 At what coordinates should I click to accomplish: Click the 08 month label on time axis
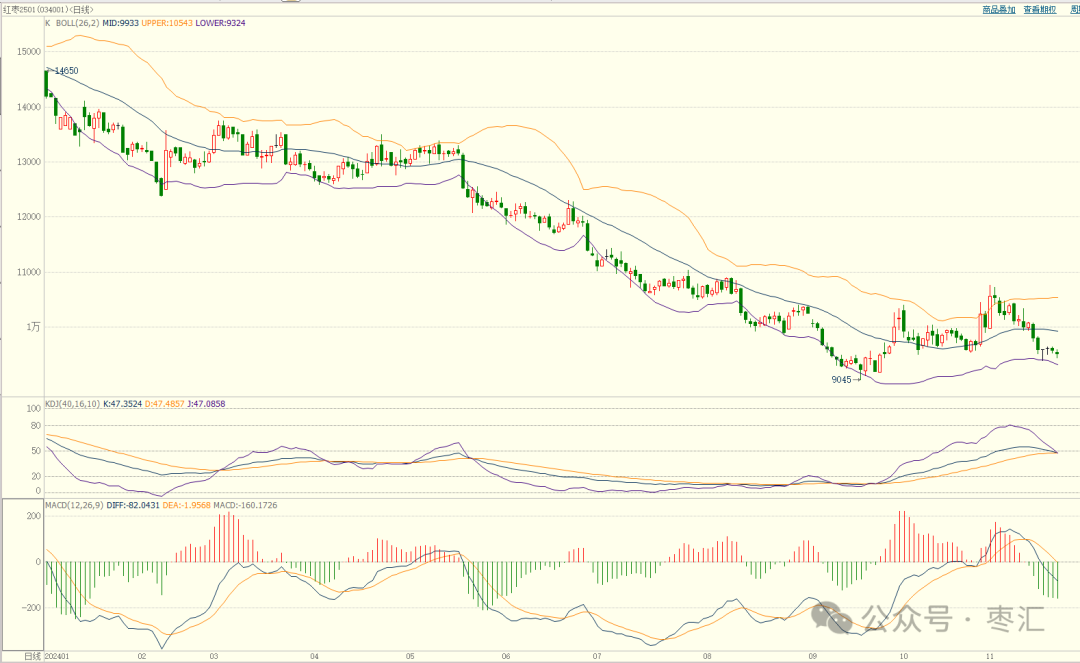pos(708,656)
